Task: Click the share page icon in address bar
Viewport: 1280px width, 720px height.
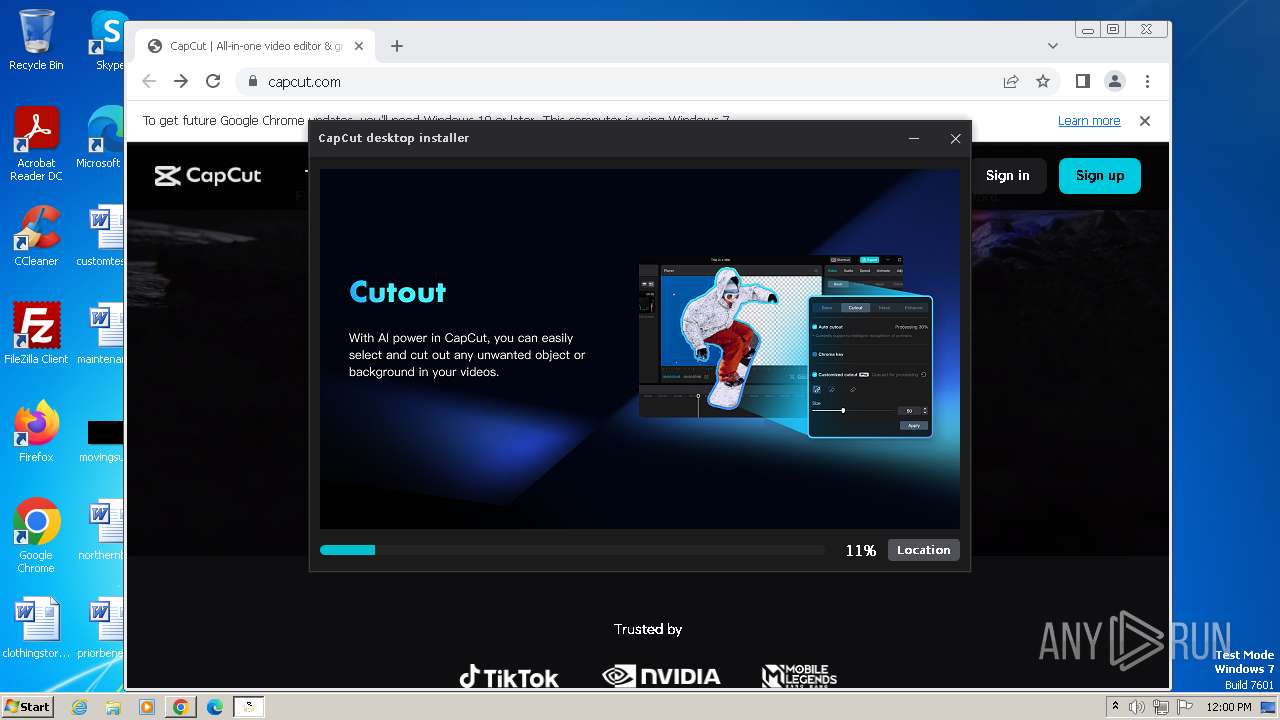Action: pyautogui.click(x=1011, y=81)
